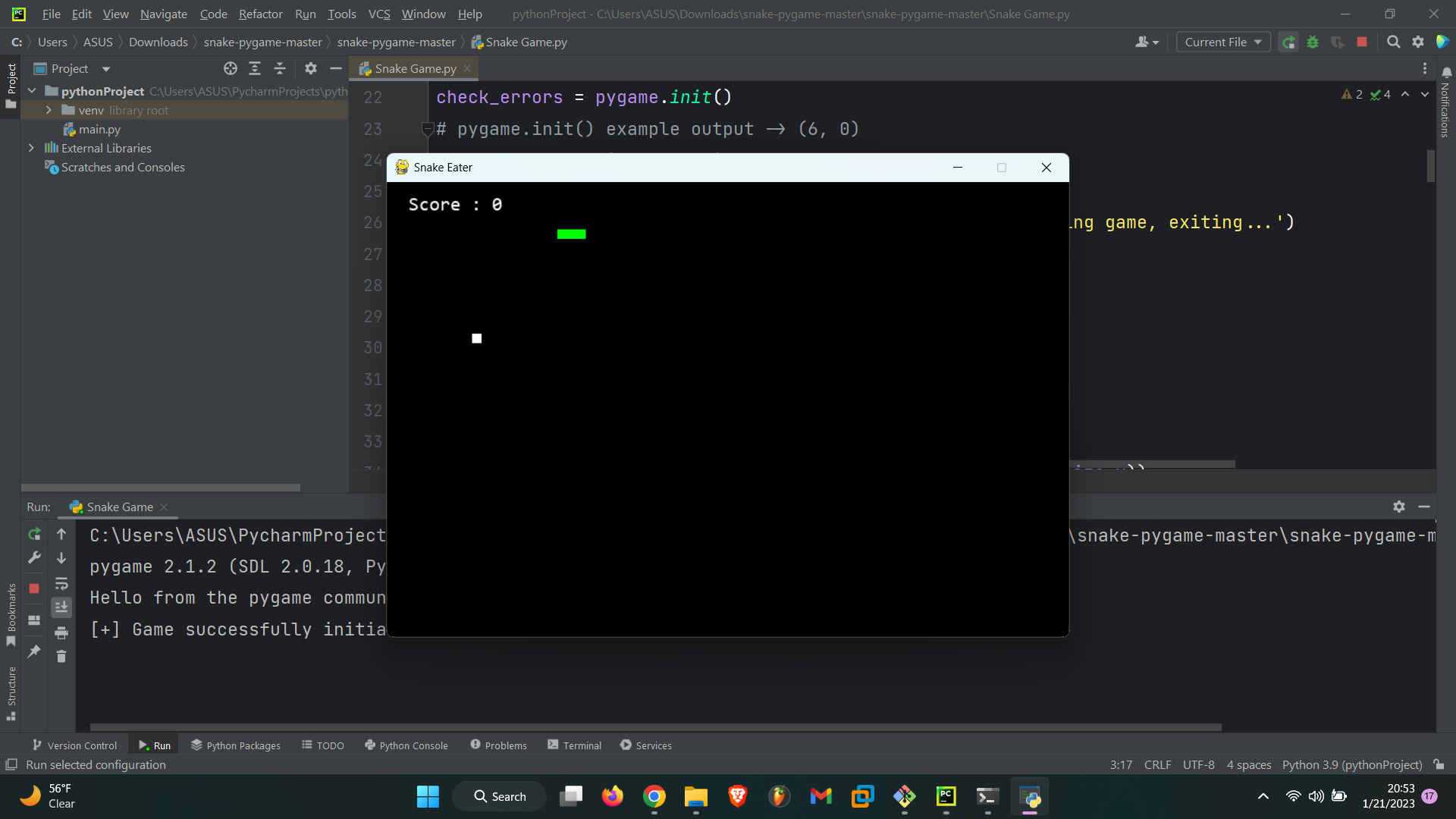Toggle scroll to end in console
Image resolution: width=1456 pixels, height=819 pixels.
click(61, 607)
